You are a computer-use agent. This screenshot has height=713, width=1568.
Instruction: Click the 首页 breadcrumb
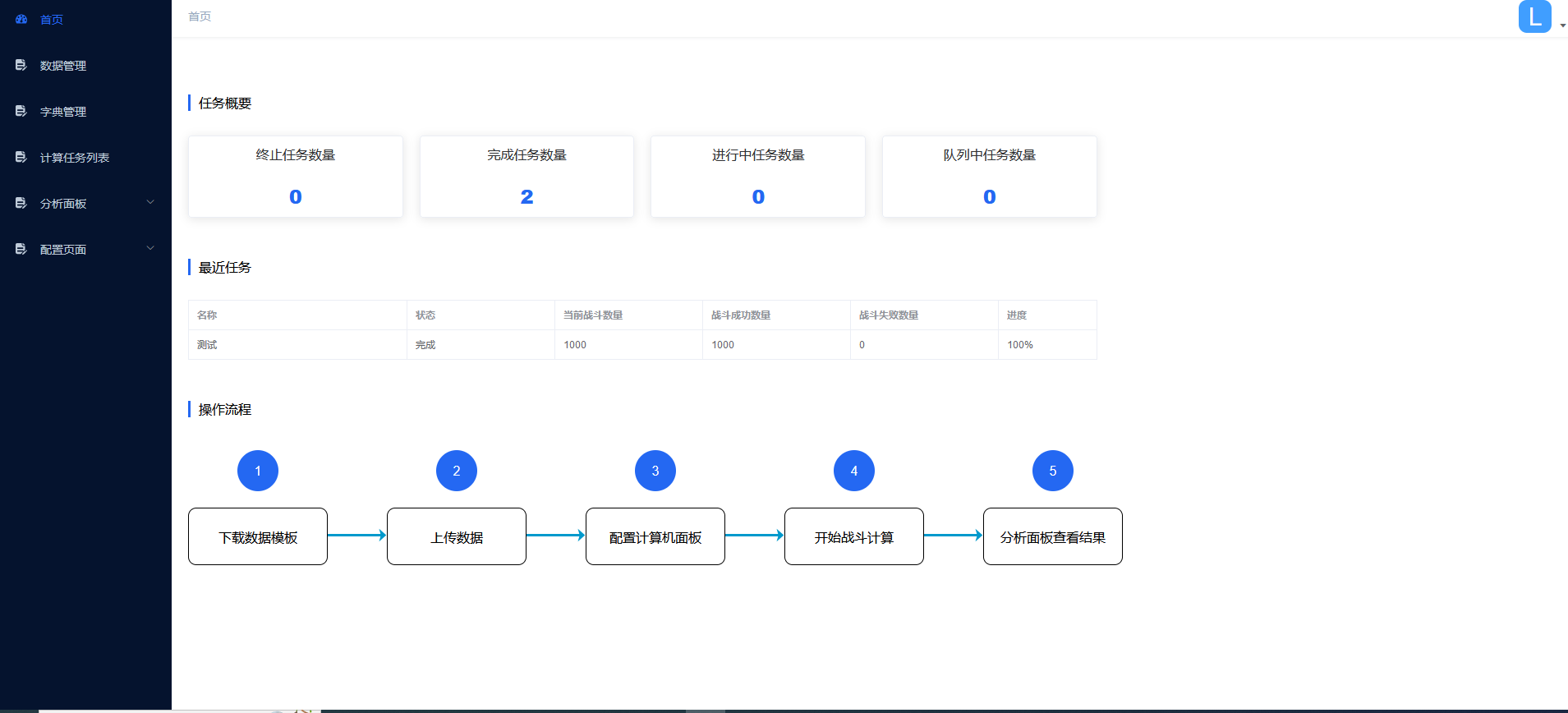200,16
